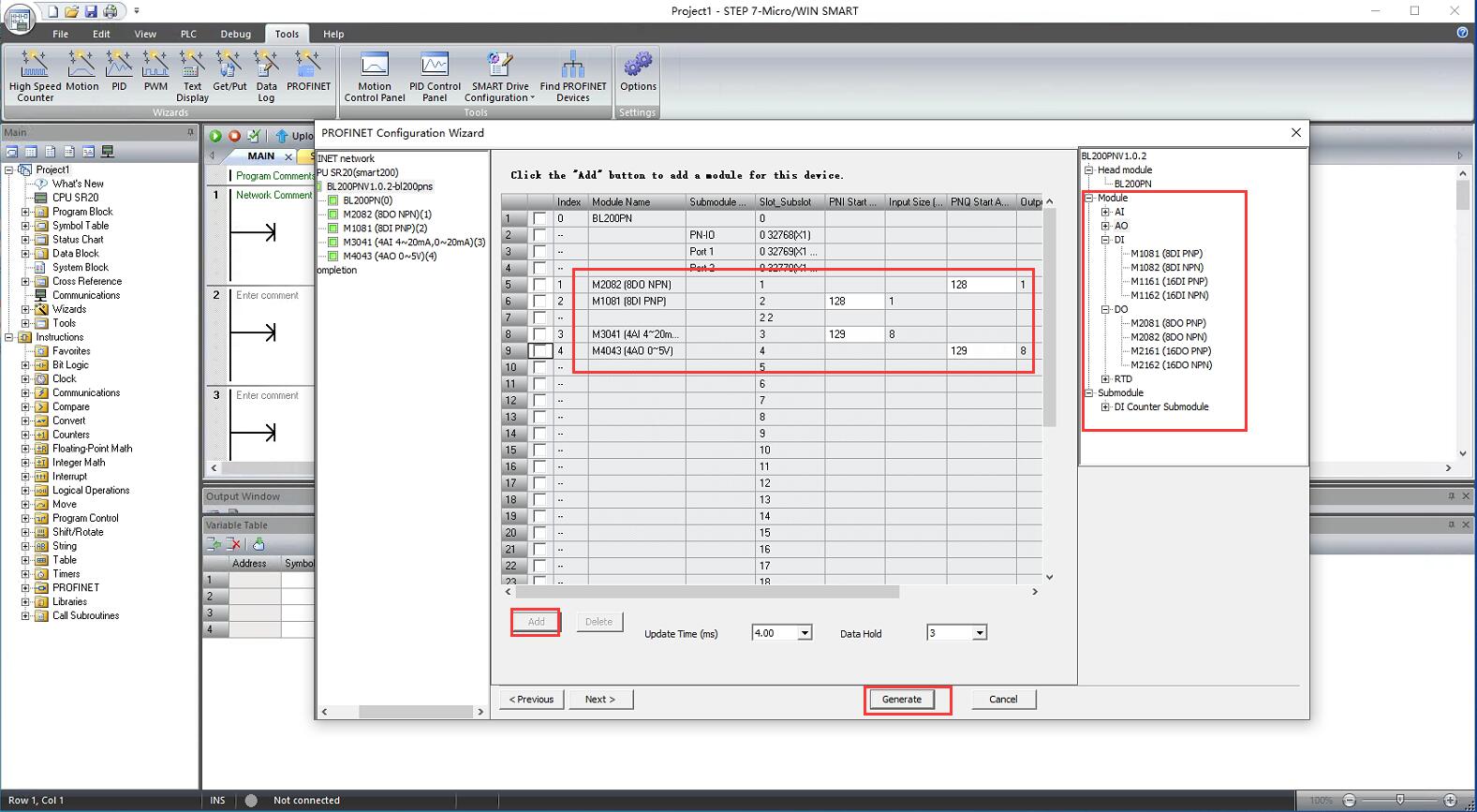
Task: Check the box for M4043 (4AO 0~5V) row
Action: (539, 351)
